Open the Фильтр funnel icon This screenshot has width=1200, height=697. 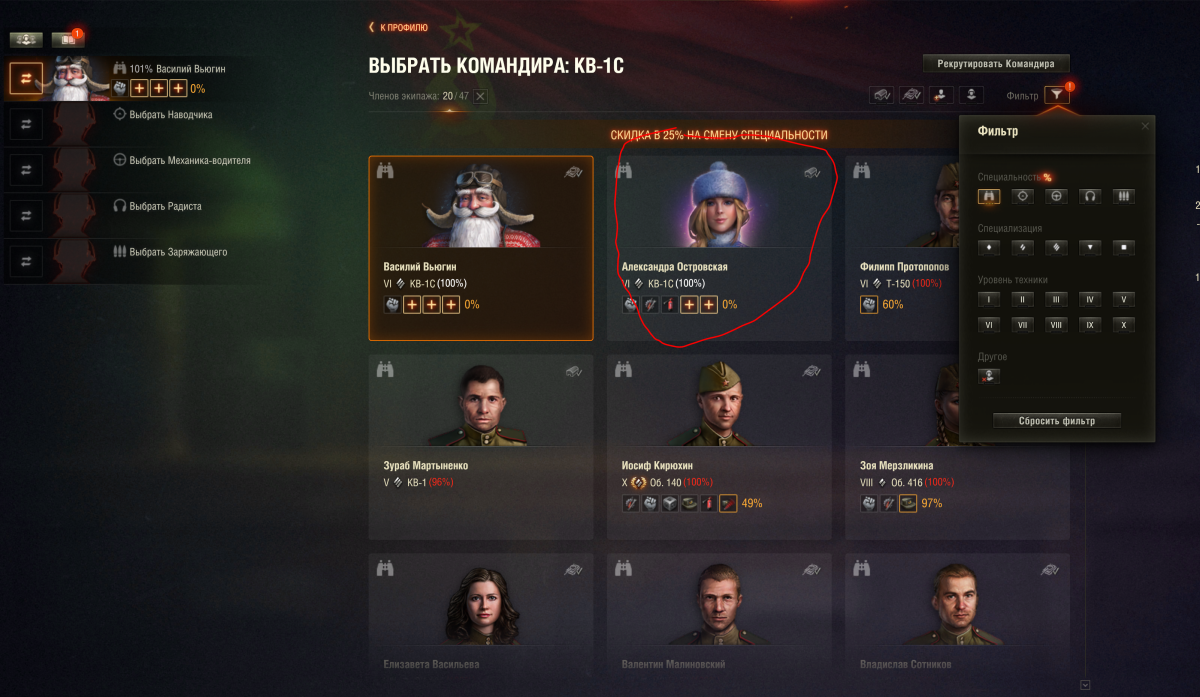click(1056, 95)
